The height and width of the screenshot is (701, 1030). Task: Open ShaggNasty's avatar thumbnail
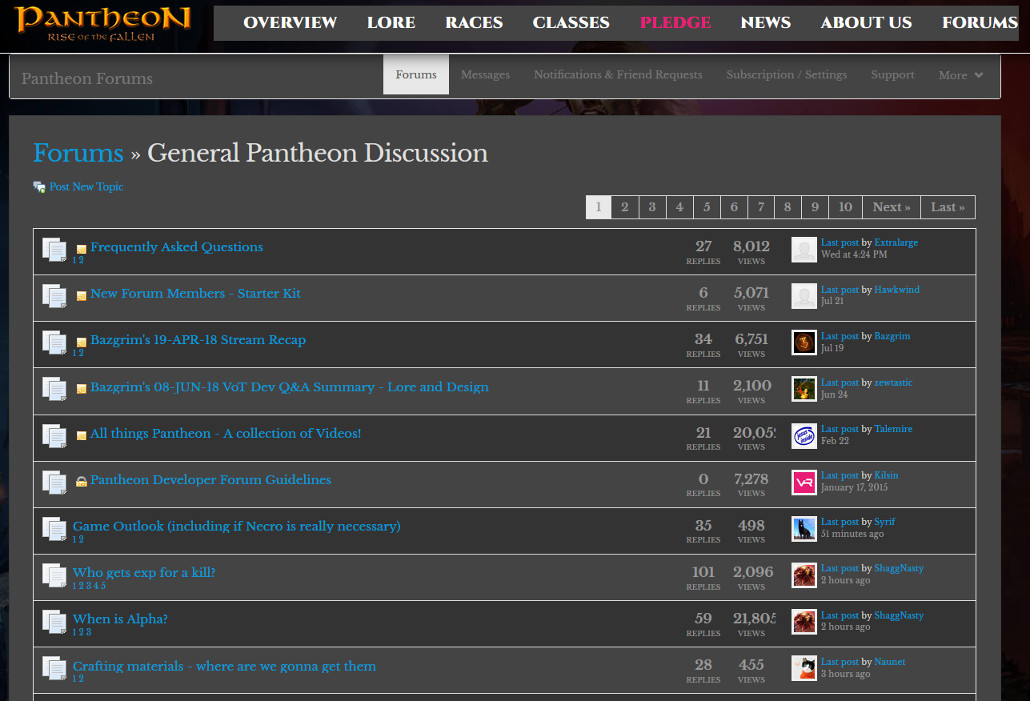pyautogui.click(x=803, y=576)
